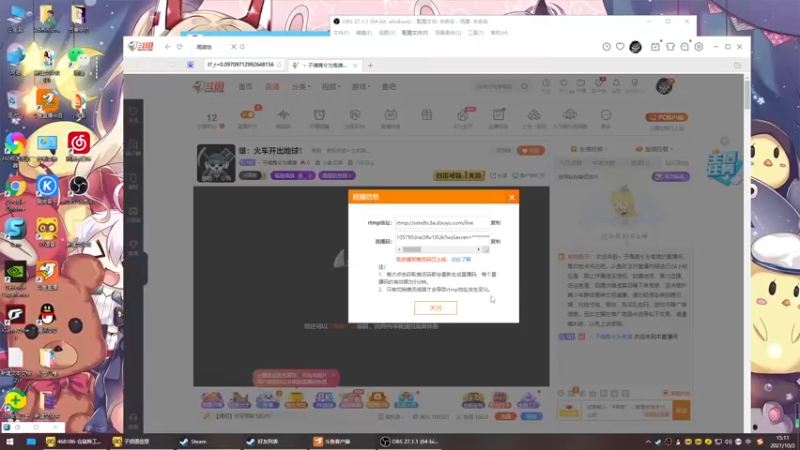Go back in the Douyu client
The width and height of the screenshot is (800, 450).
(x=168, y=46)
